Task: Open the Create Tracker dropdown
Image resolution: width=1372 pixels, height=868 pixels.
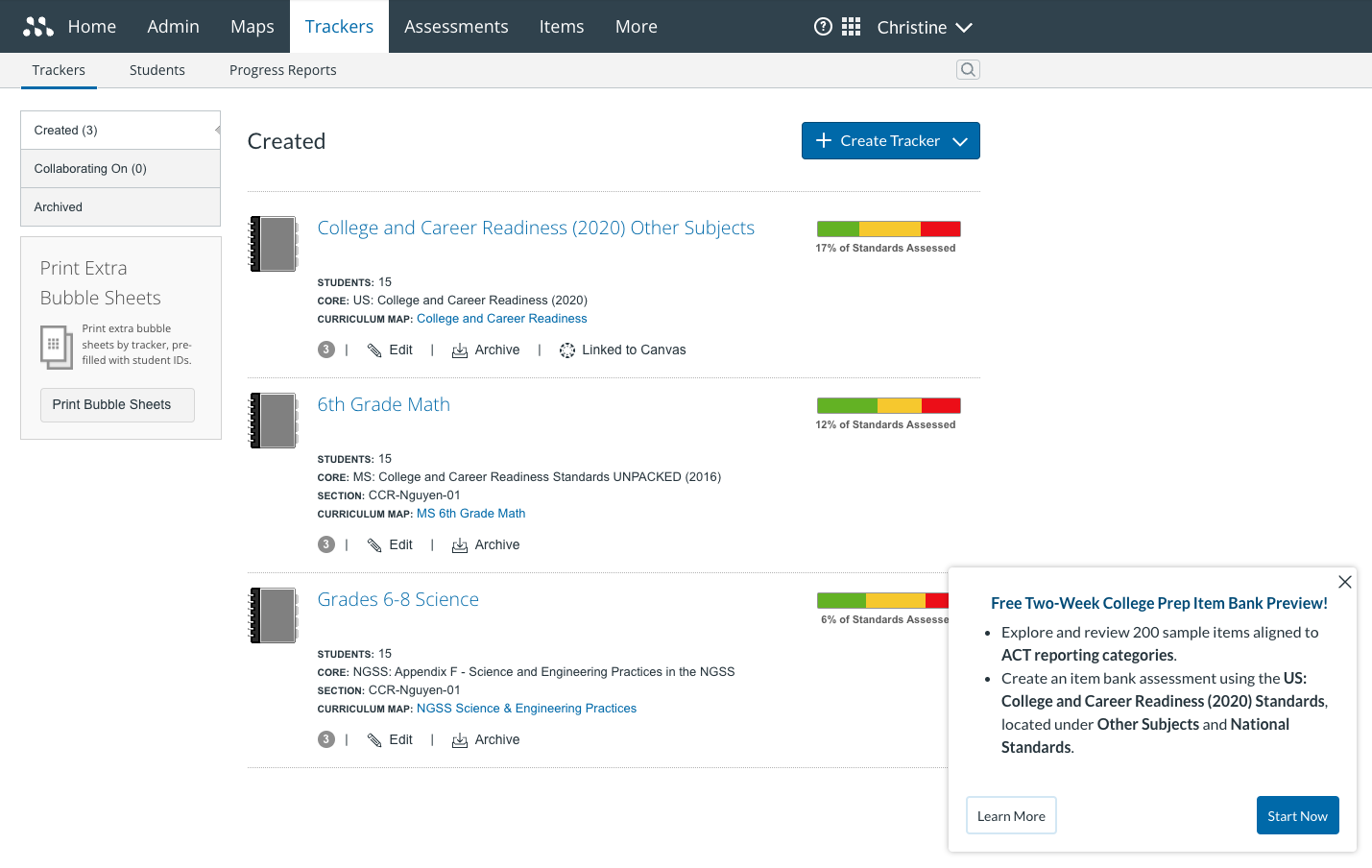Action: tap(891, 141)
